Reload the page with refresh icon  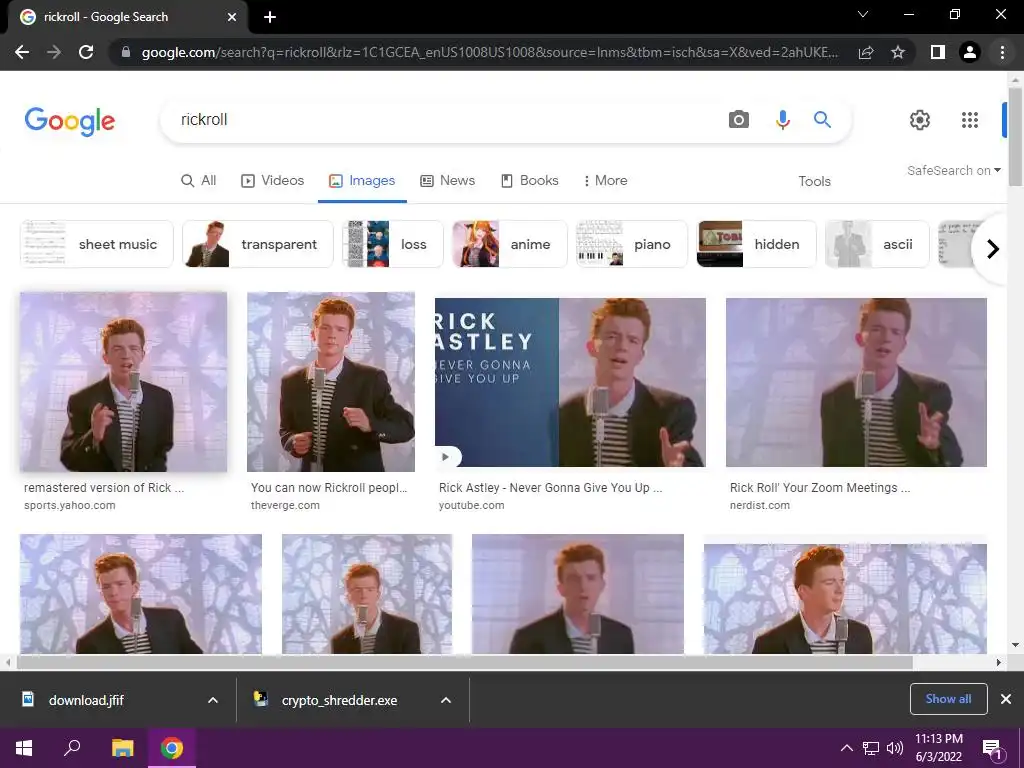pyautogui.click(x=86, y=52)
